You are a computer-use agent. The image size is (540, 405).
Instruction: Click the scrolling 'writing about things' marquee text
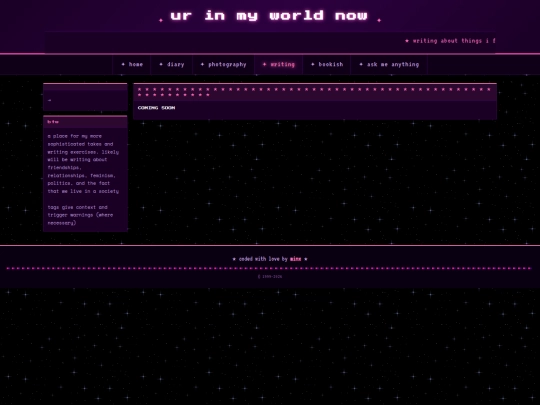[450, 41]
